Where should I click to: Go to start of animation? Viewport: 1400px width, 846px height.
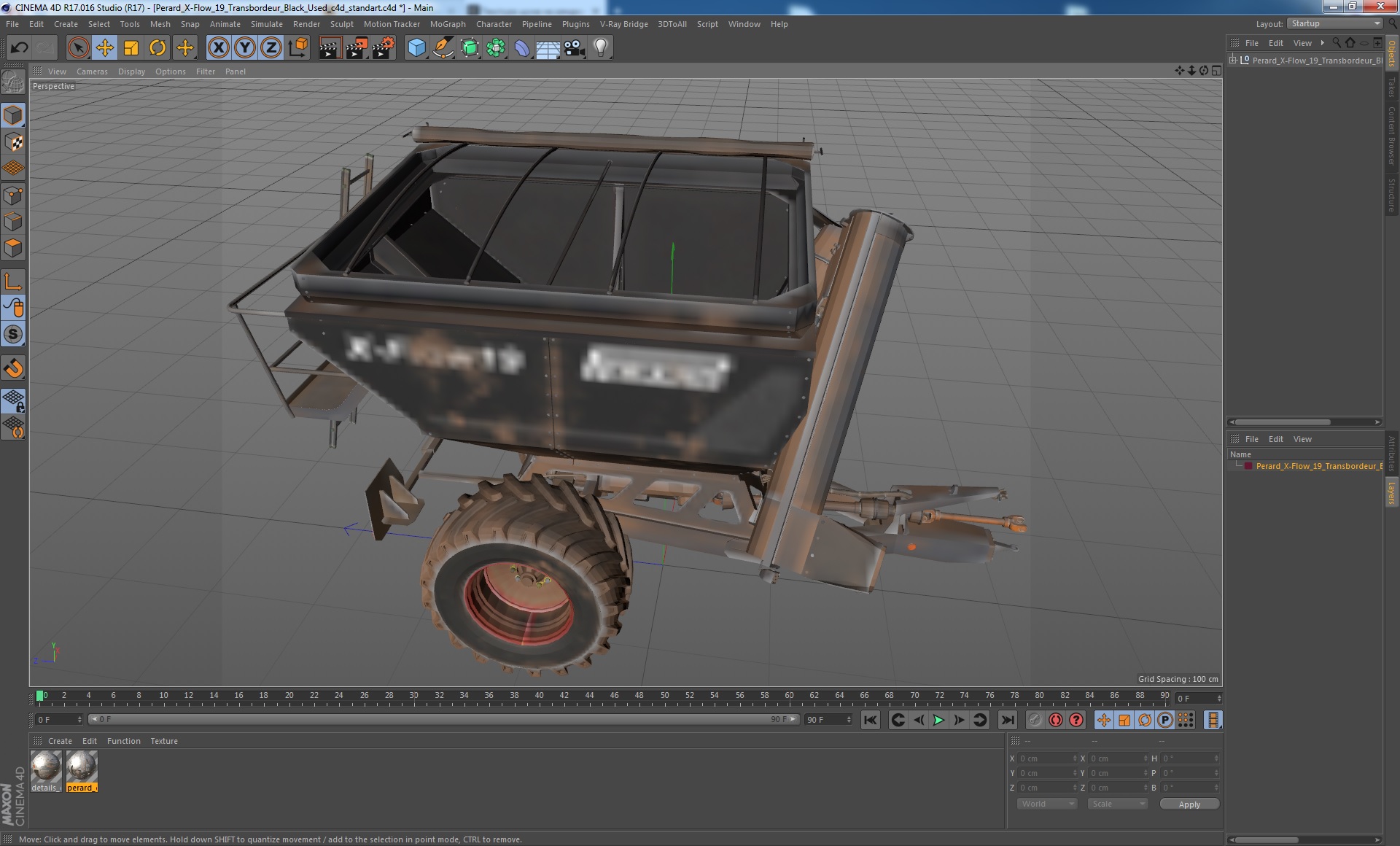tap(871, 720)
